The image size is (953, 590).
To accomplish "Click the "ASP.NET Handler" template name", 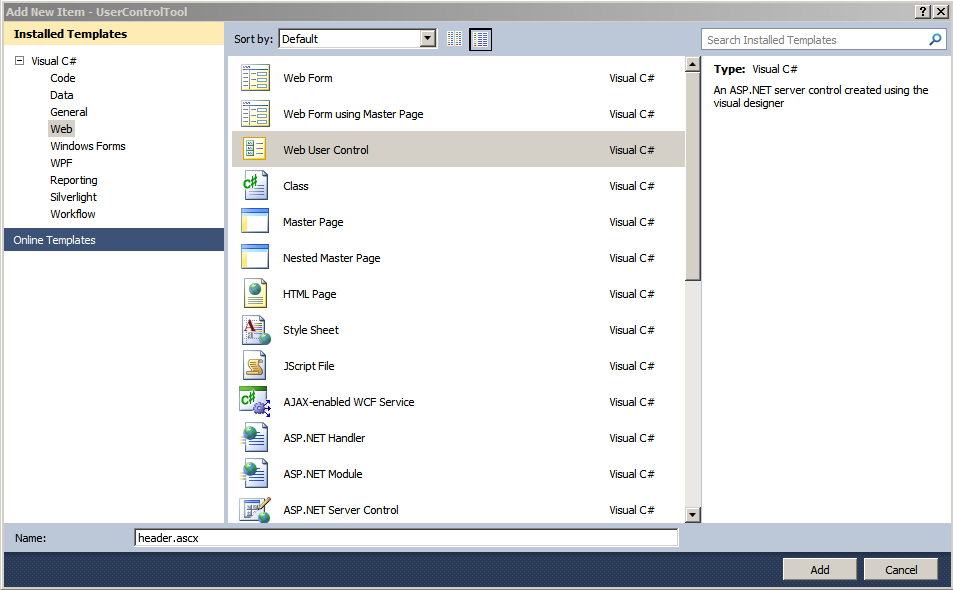I will coord(324,437).
